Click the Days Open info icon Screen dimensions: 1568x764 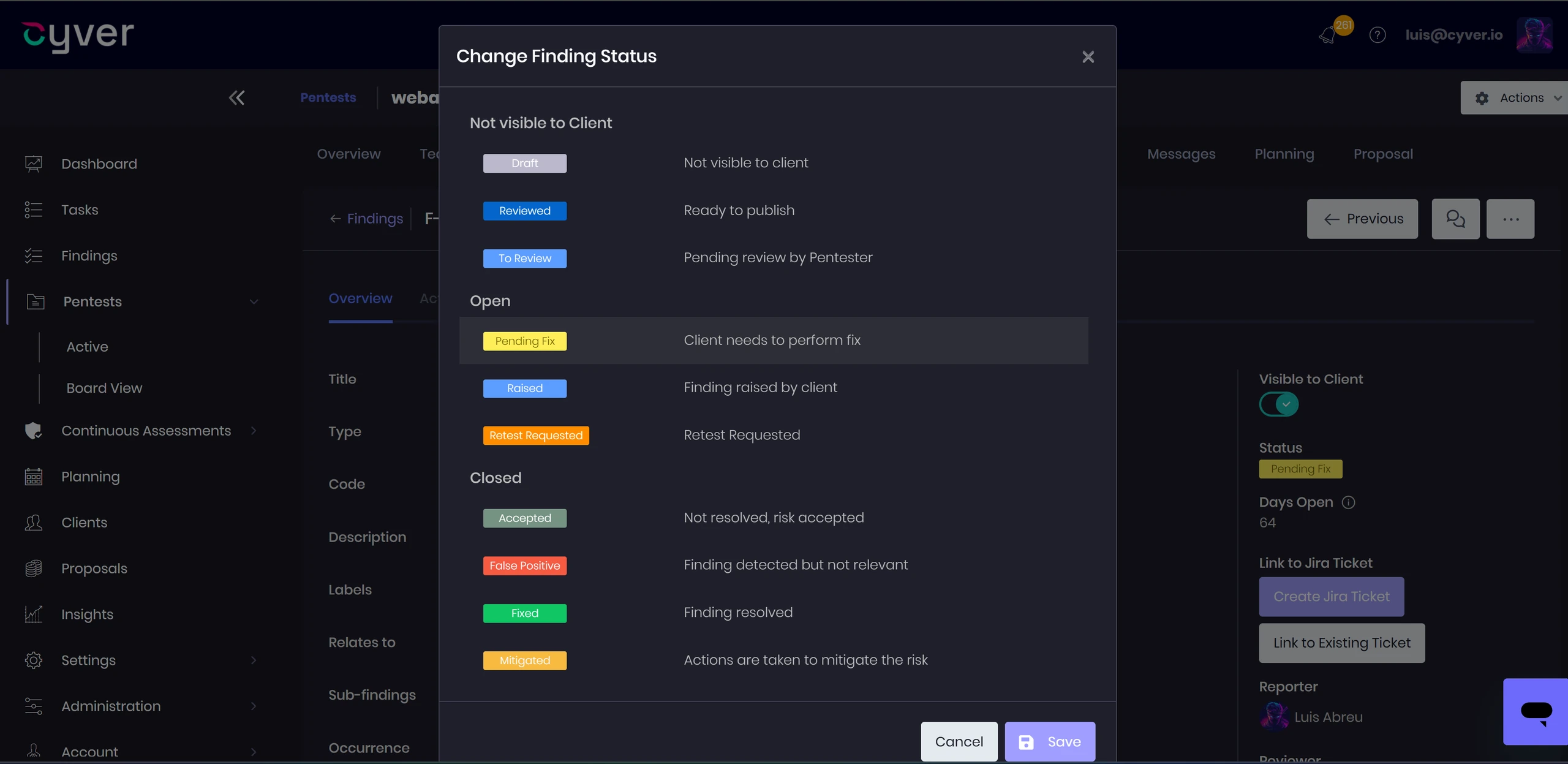click(1348, 502)
